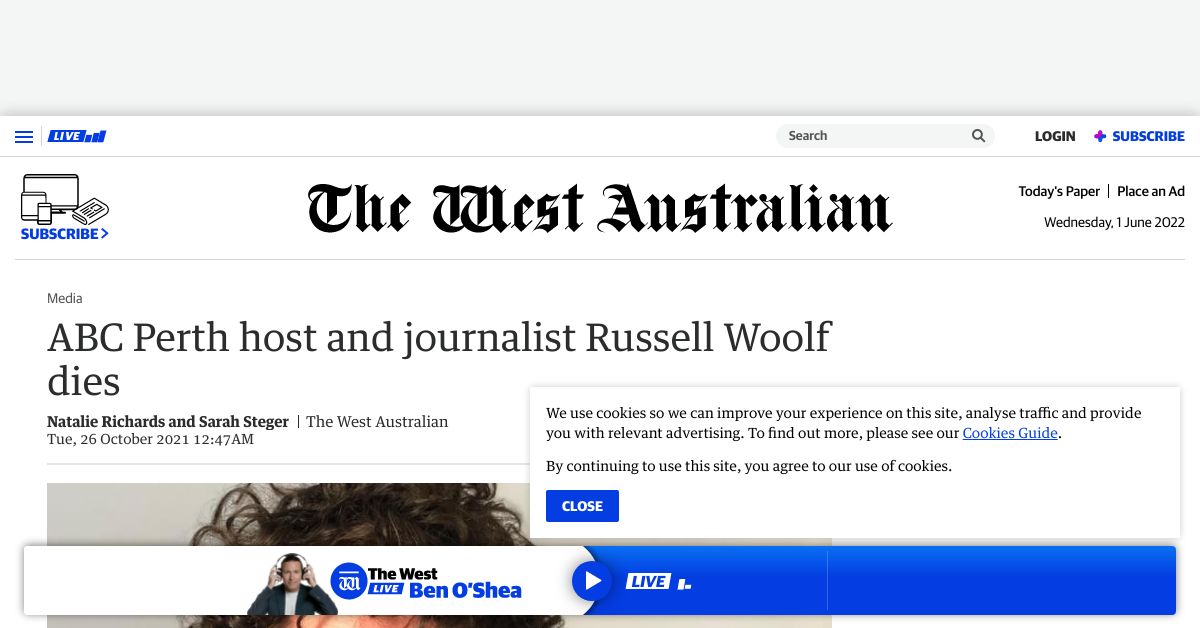Click the audio bars icon next to LIVE player
This screenshot has height=628, width=1200.
pos(684,581)
